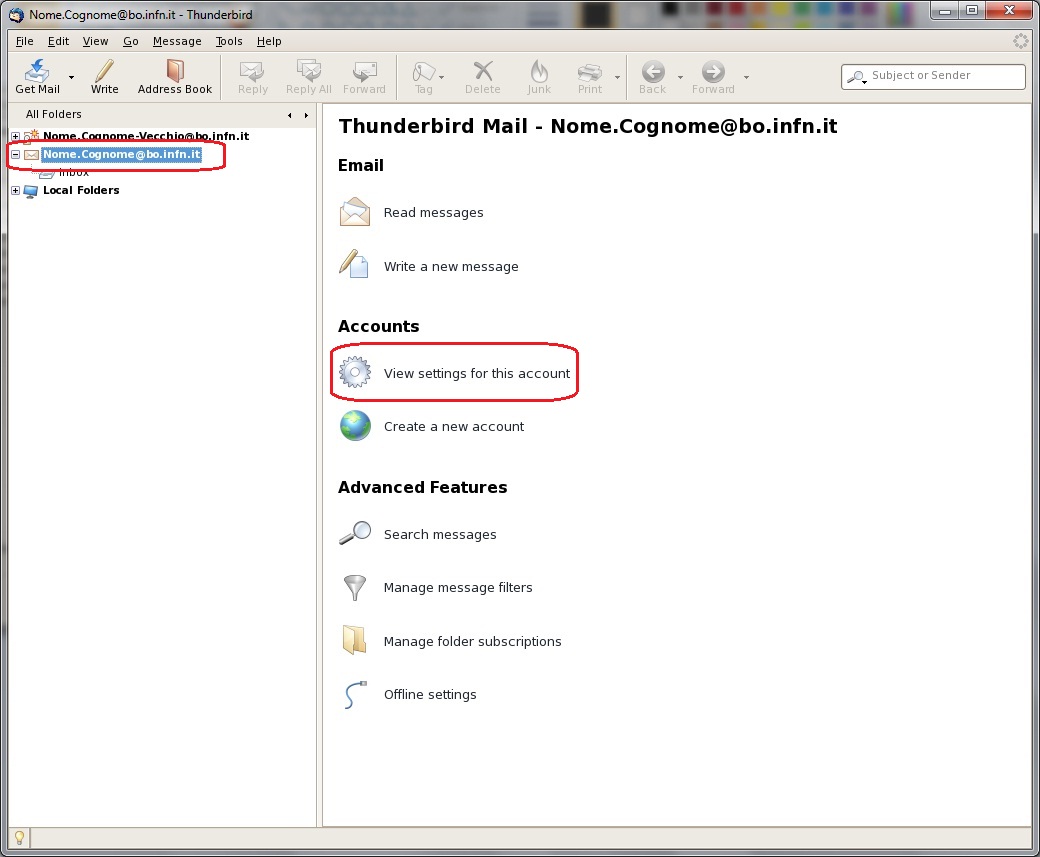This screenshot has width=1040, height=857.
Task: Open the Back history dropdown arrow
Action: pyautogui.click(x=681, y=77)
